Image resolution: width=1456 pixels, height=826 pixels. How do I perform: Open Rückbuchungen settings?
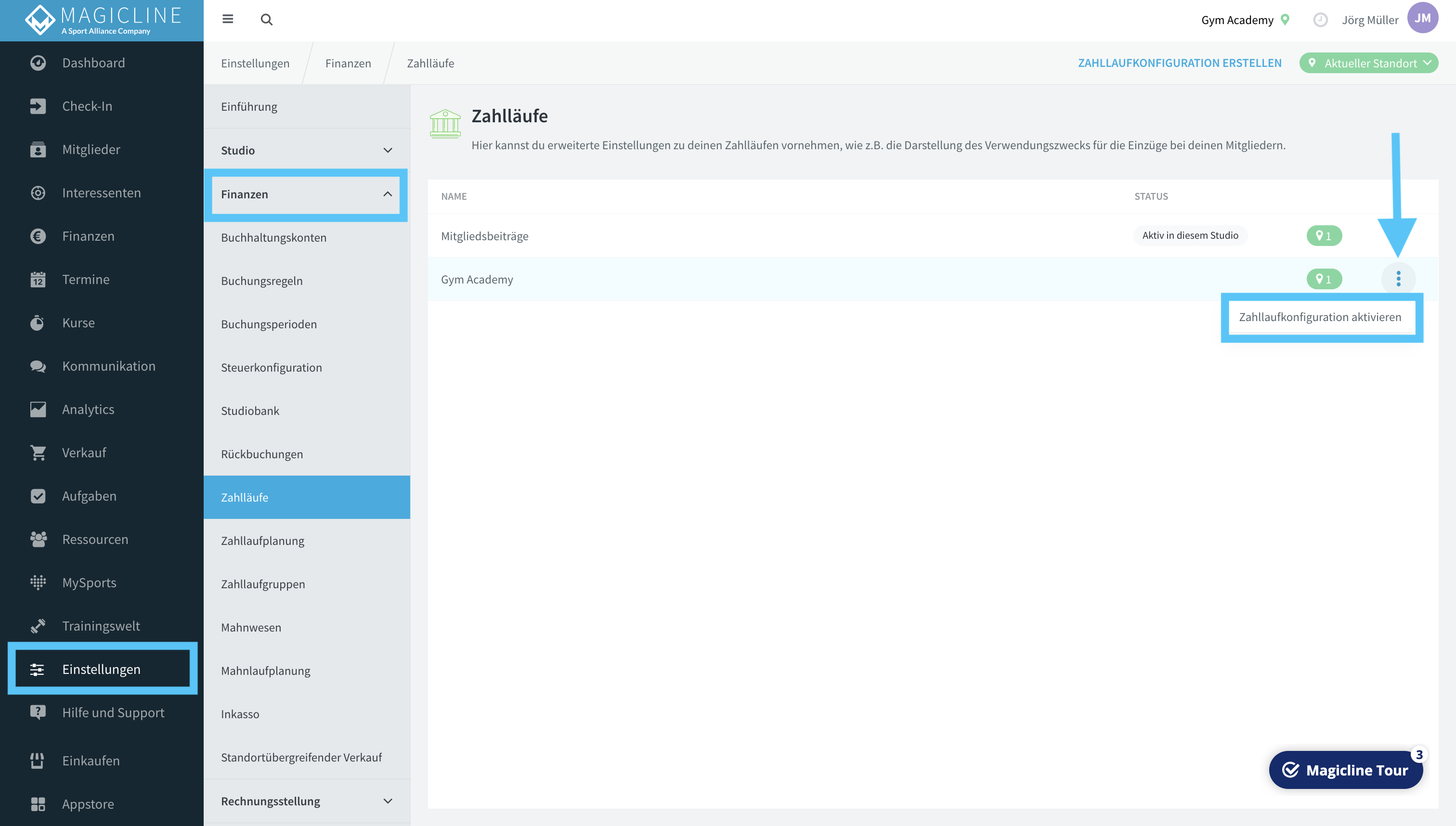[306, 454]
